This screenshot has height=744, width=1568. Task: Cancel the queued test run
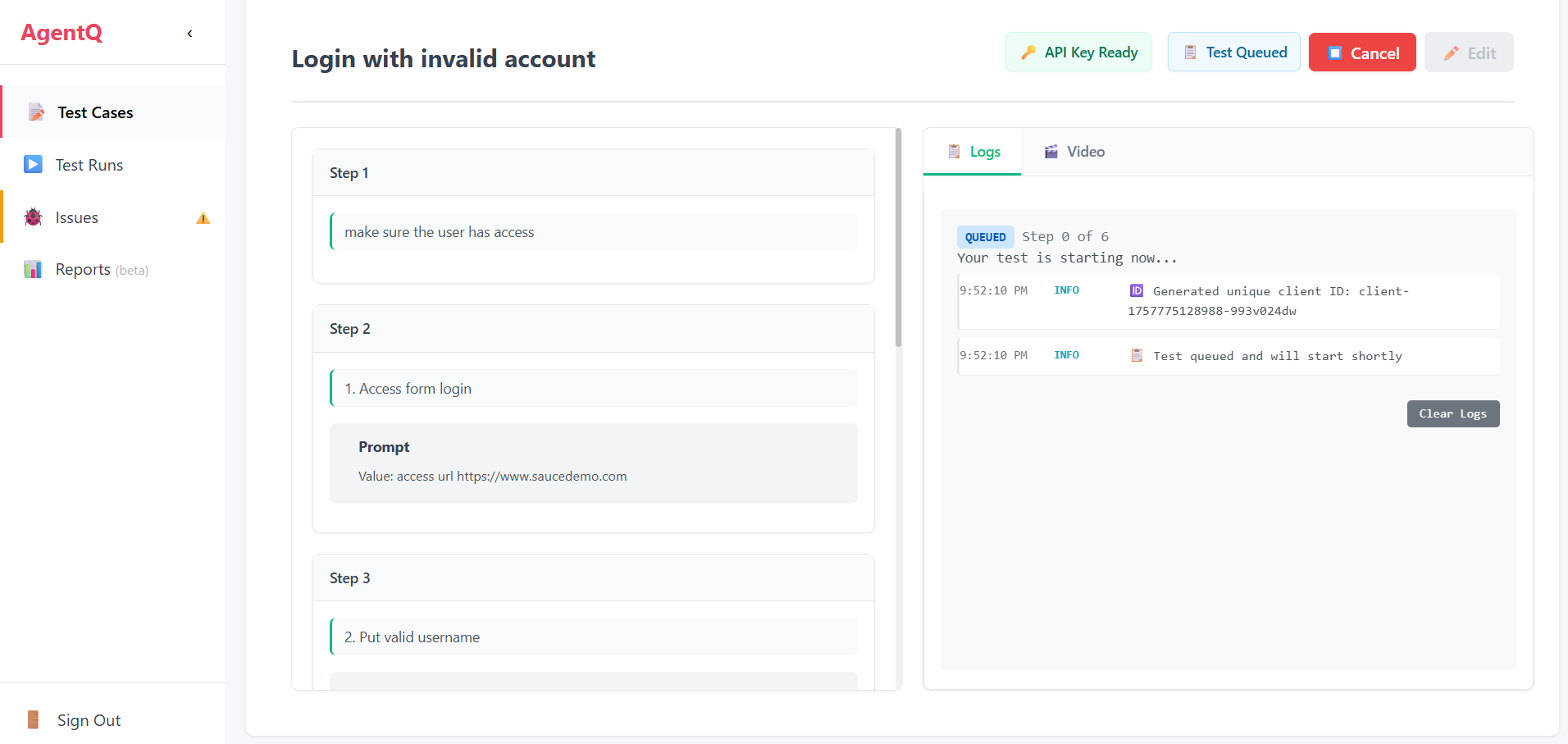(1361, 52)
